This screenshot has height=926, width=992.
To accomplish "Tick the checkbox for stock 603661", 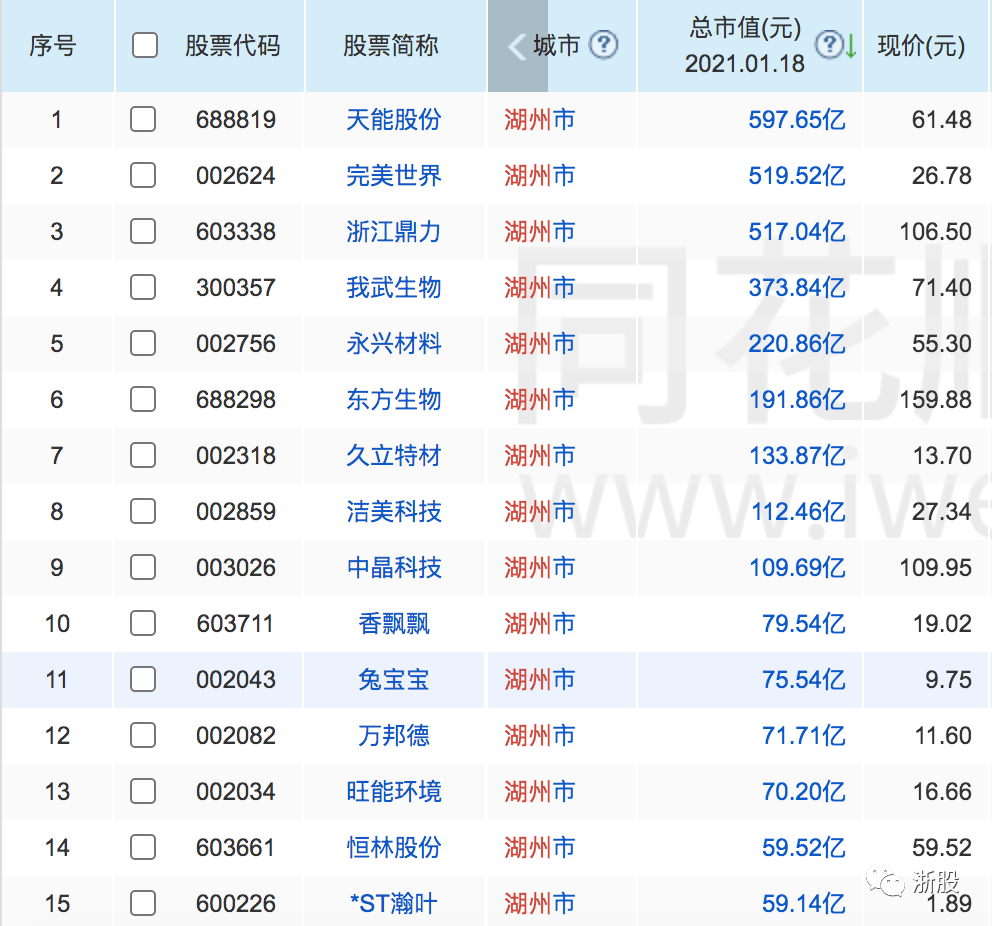I will coord(143,847).
